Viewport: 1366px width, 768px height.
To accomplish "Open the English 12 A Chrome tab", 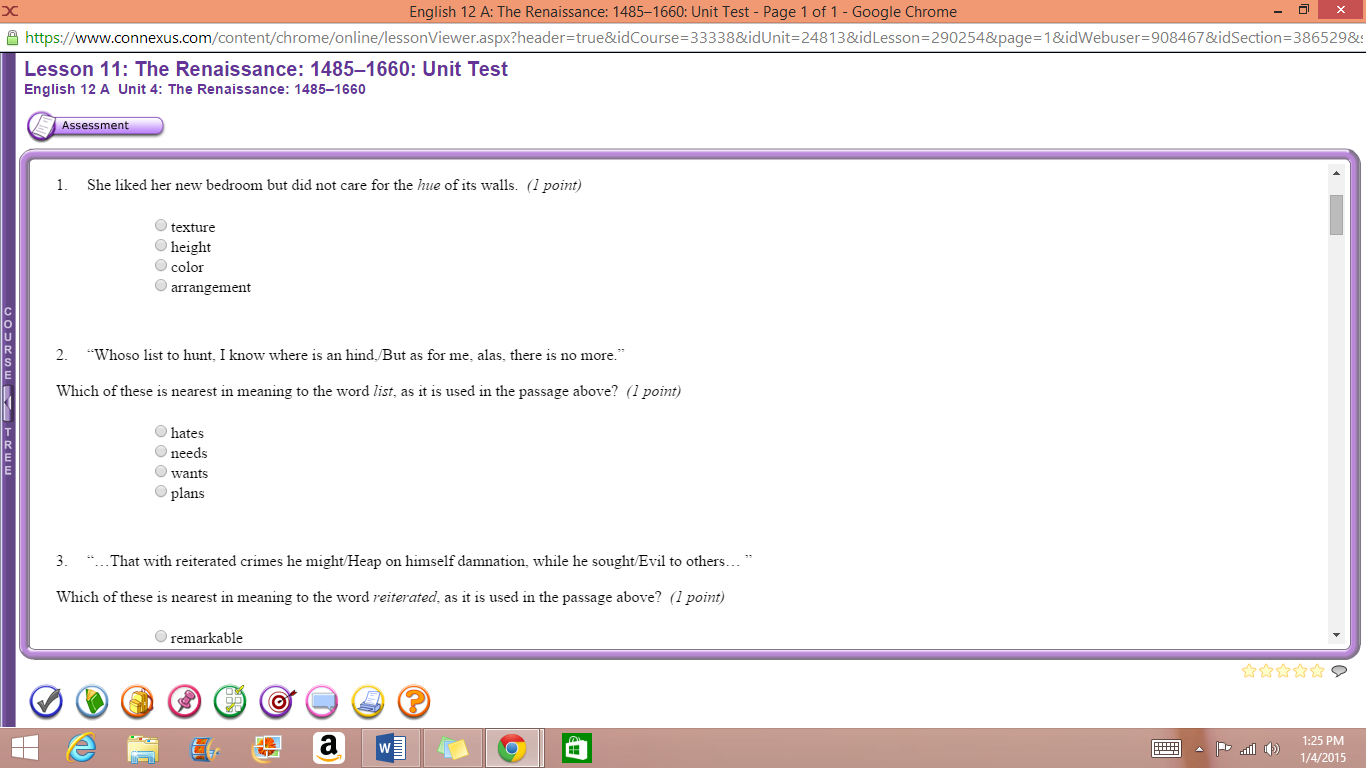I will pyautogui.click(x=683, y=11).
